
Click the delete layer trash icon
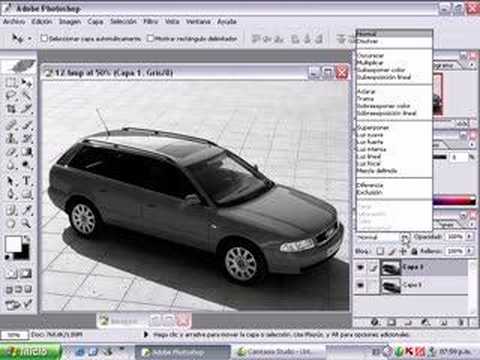[x=461, y=322]
